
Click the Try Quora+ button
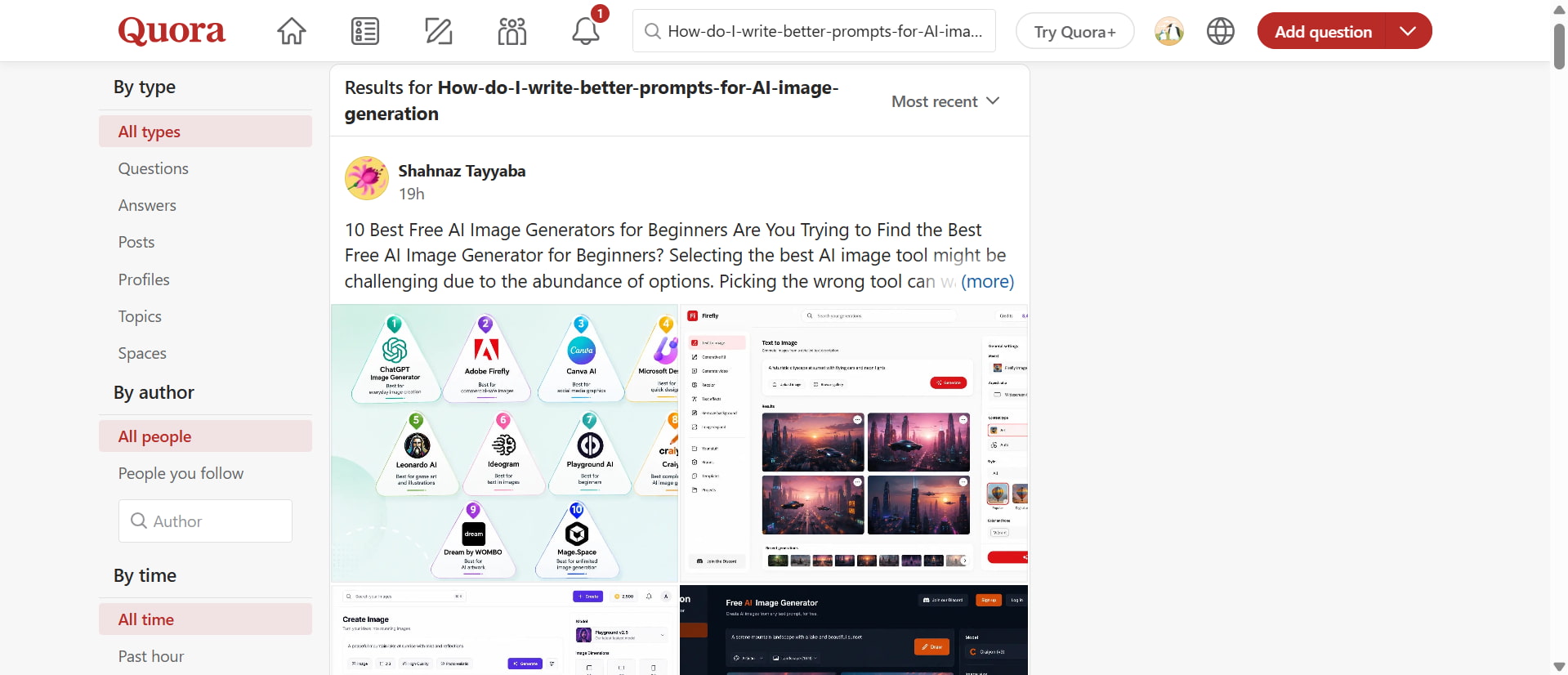pos(1074,31)
